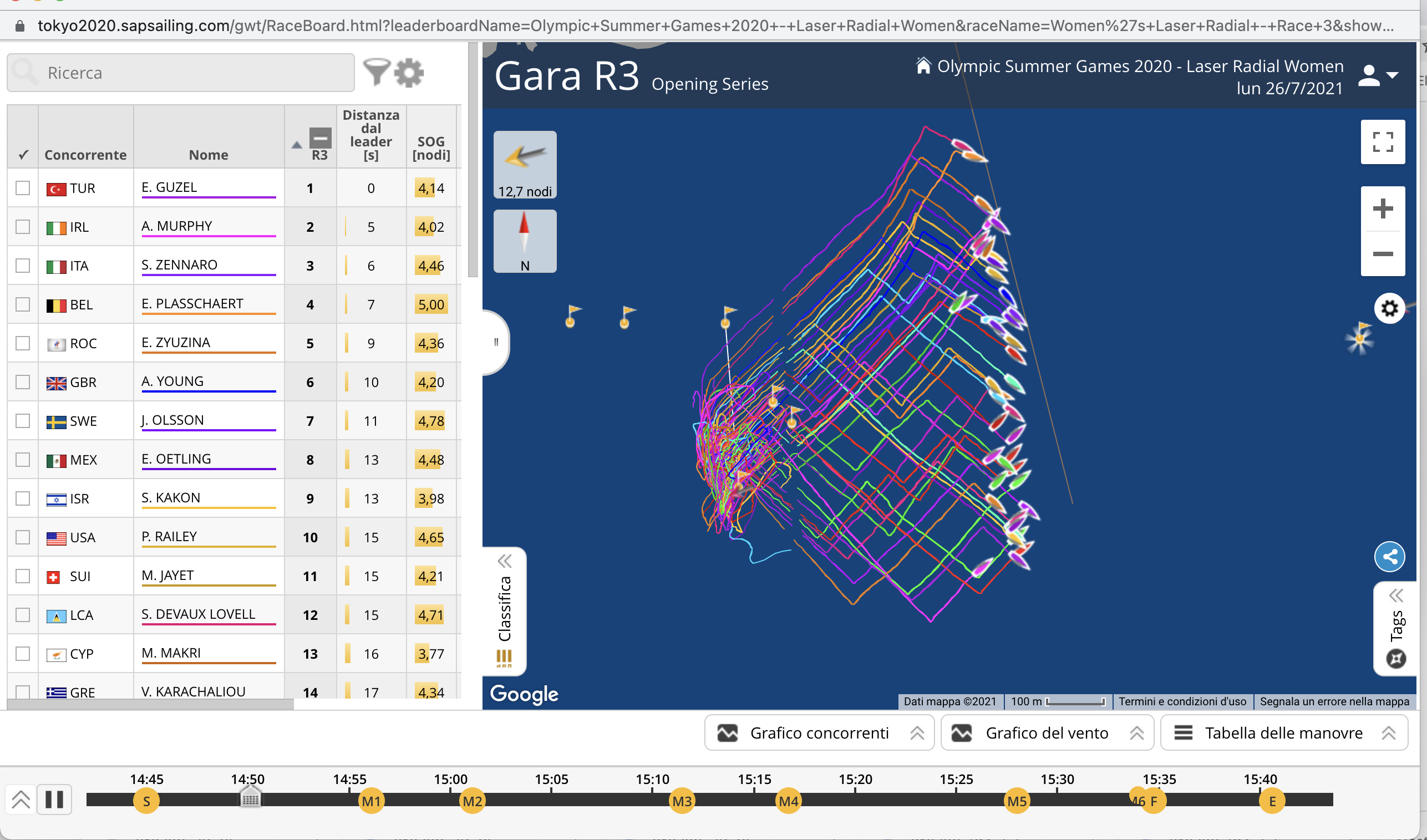Open leaderboard settings gear icon
The width and height of the screenshot is (1427, 840).
click(x=408, y=73)
